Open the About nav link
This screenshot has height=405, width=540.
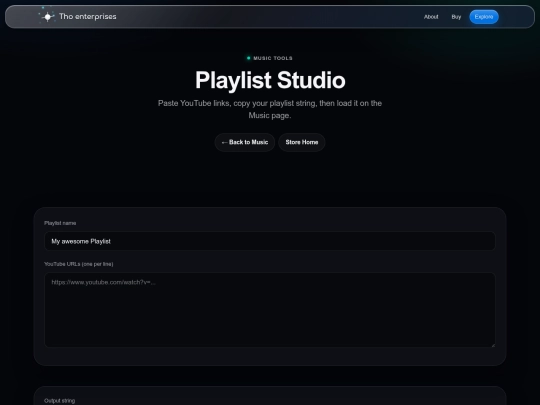click(431, 17)
